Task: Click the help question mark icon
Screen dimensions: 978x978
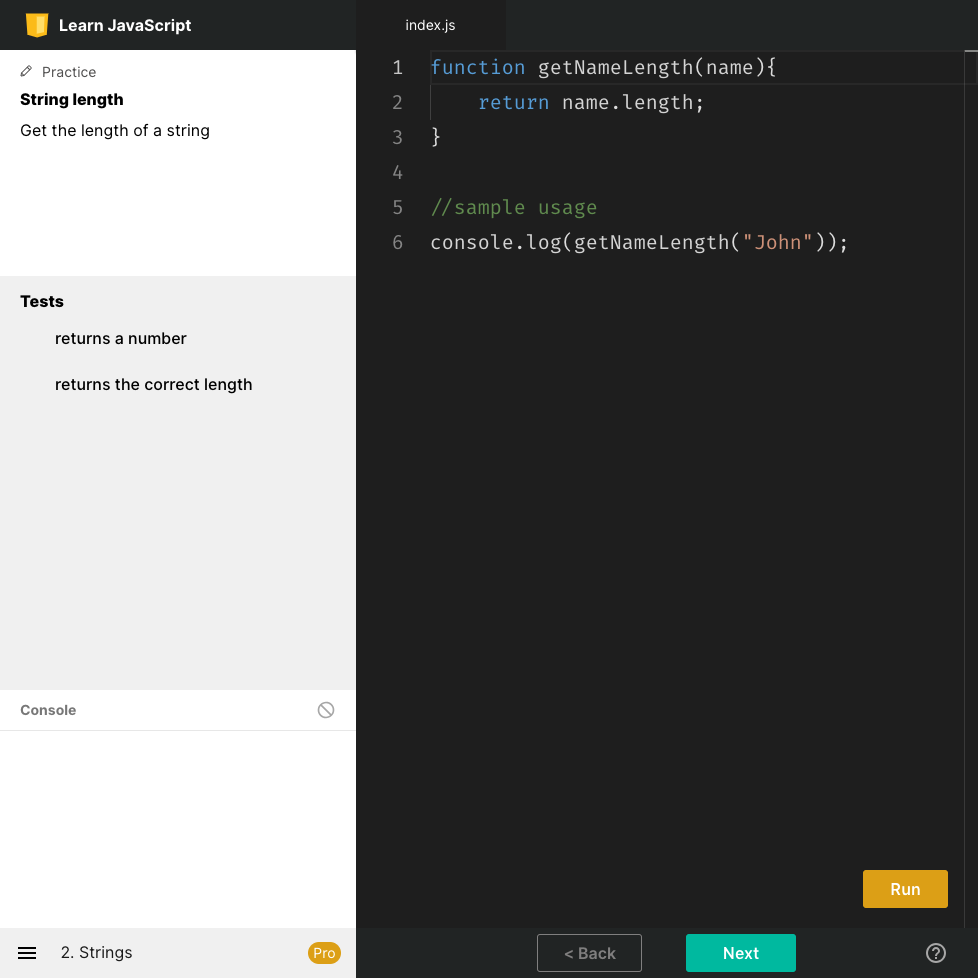Action: 936,952
